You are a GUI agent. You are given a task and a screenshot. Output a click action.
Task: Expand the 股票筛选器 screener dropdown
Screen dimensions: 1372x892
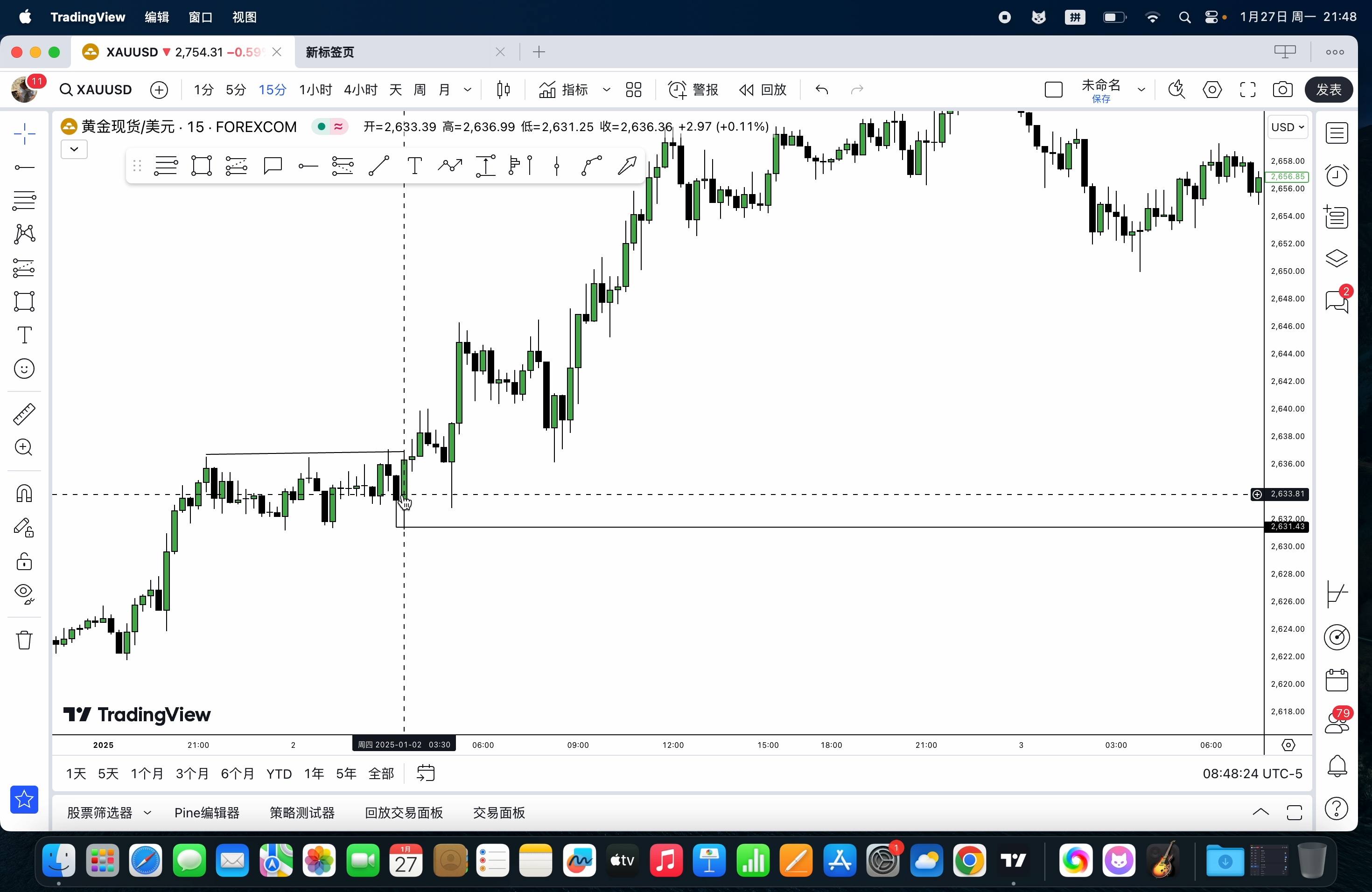(147, 813)
